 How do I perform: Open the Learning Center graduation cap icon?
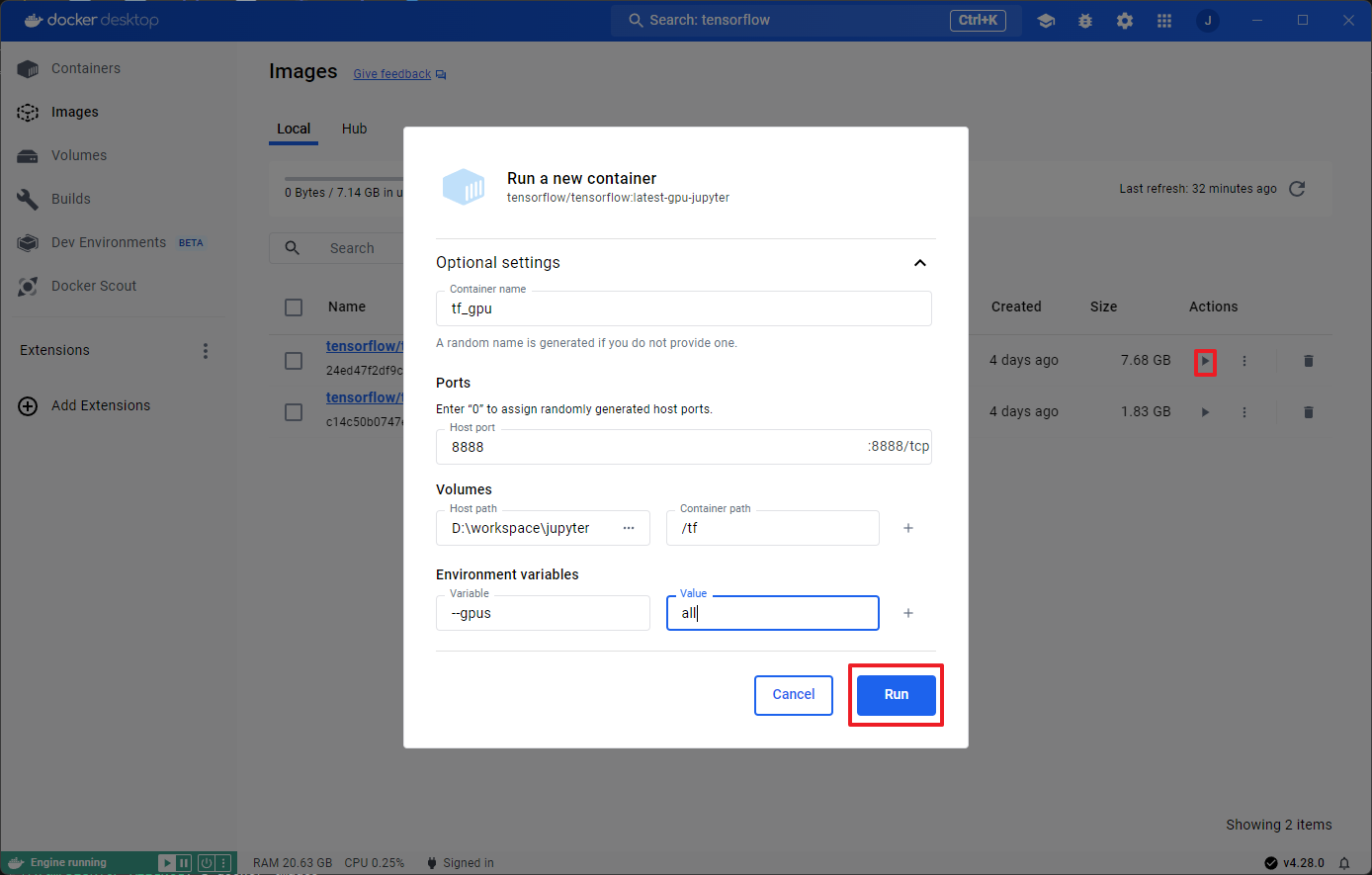[x=1046, y=21]
